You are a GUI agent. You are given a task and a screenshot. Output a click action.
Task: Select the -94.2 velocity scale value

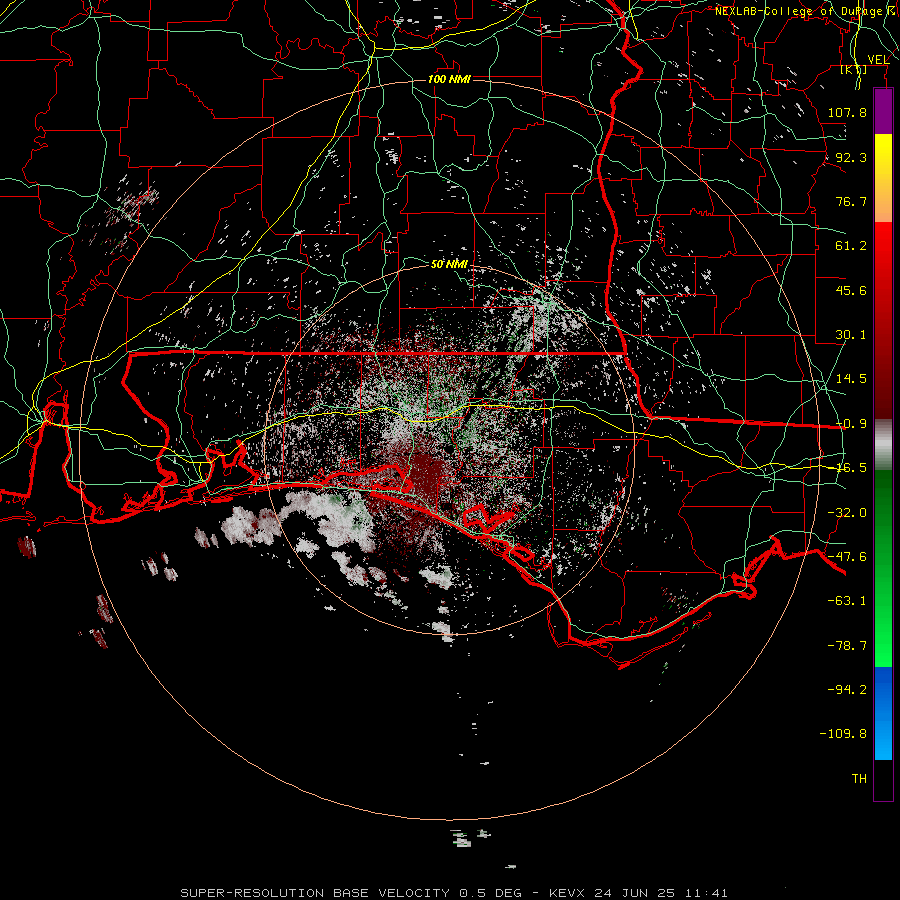[847, 689]
